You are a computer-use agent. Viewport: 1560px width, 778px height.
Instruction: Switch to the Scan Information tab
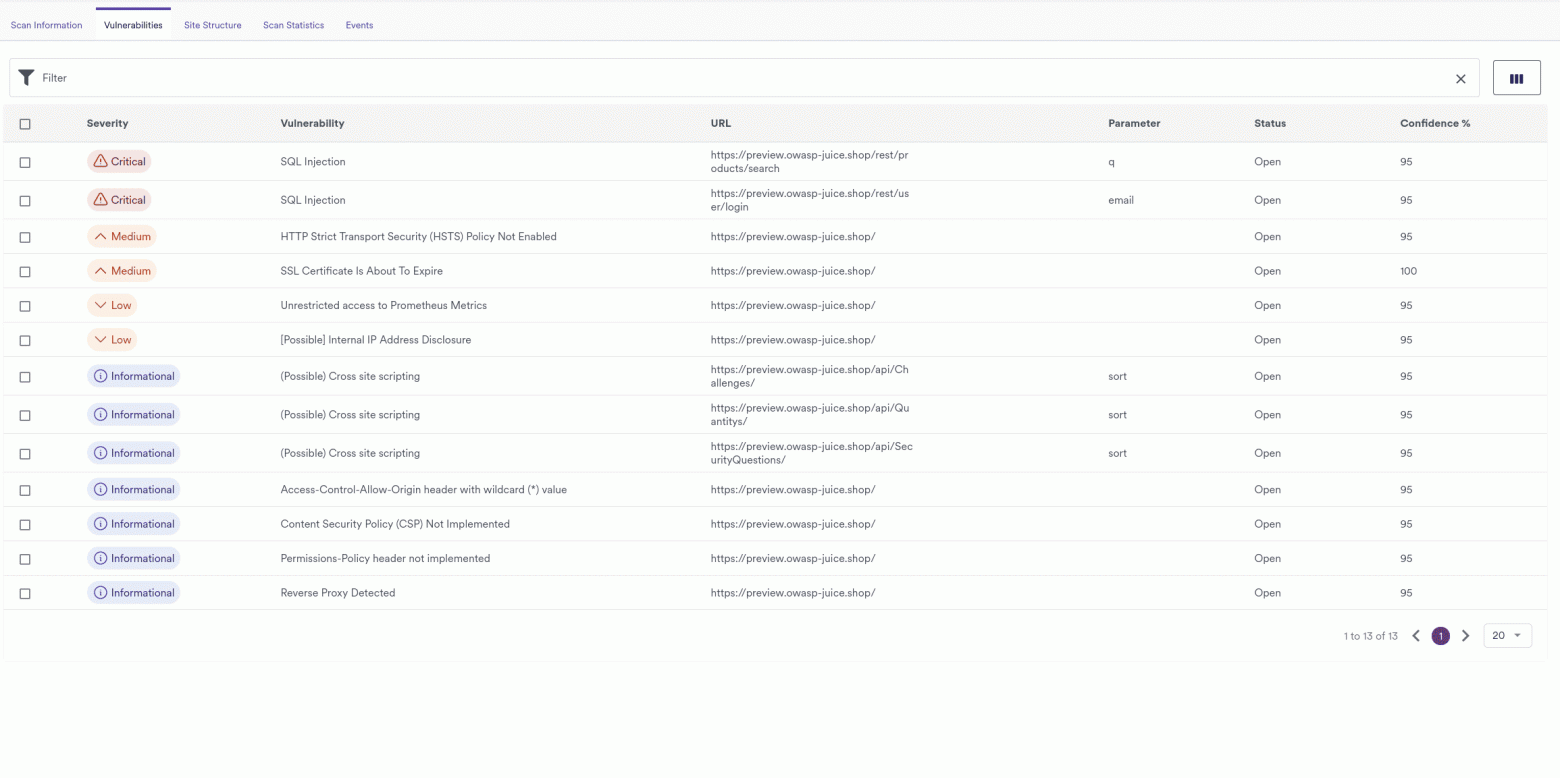46,25
